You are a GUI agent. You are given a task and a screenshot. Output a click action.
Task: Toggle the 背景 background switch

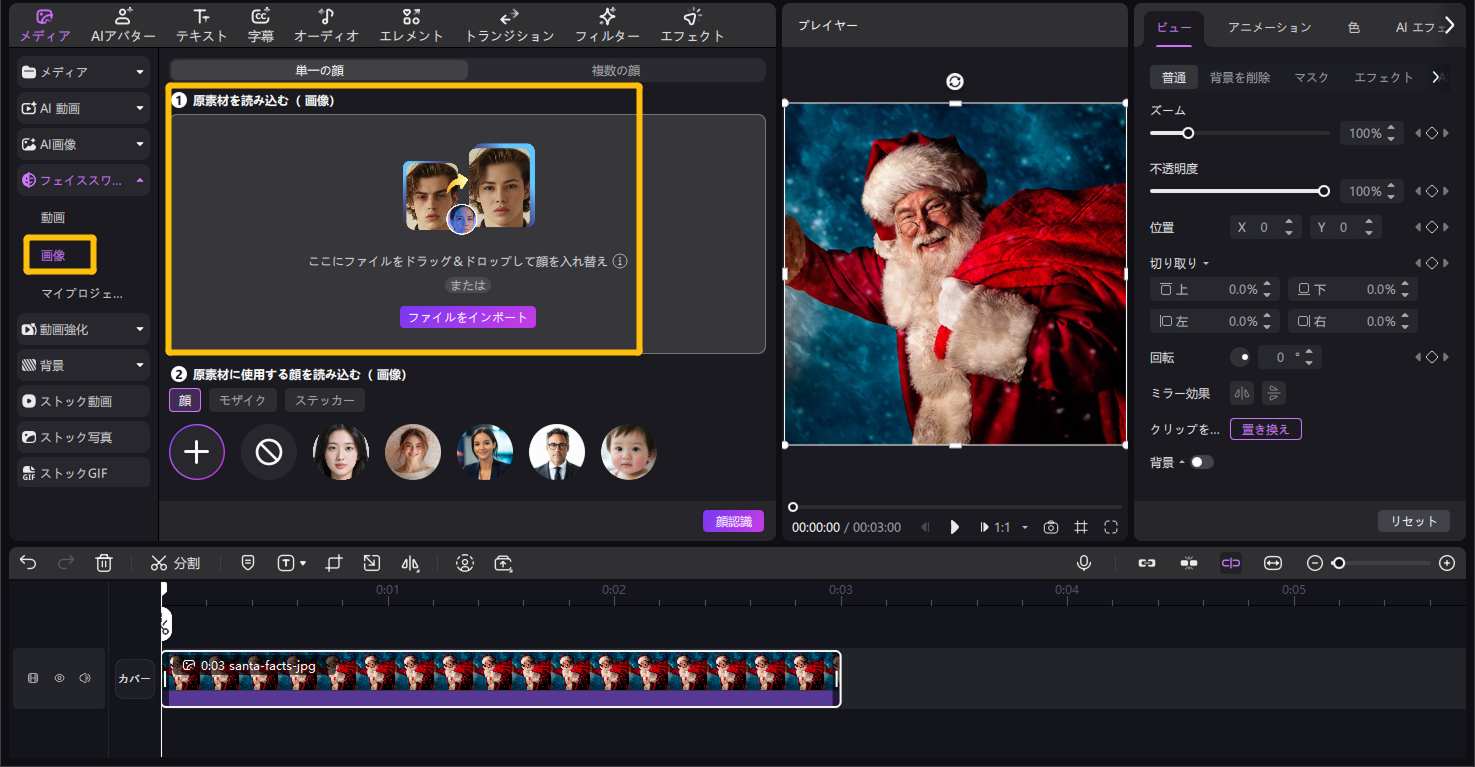[x=1201, y=462]
